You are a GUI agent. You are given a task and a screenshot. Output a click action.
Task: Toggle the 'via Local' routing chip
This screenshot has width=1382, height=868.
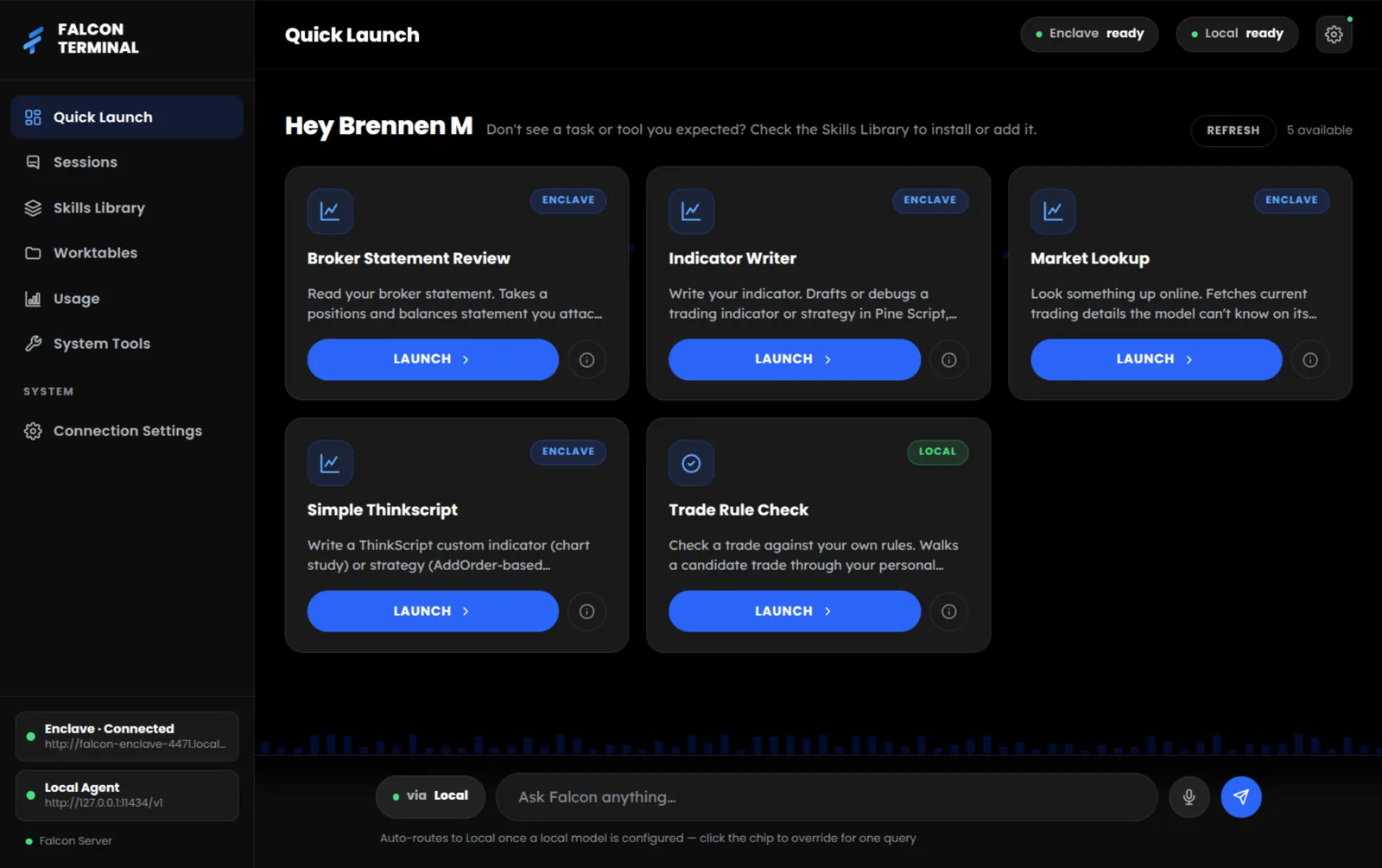pyautogui.click(x=430, y=796)
